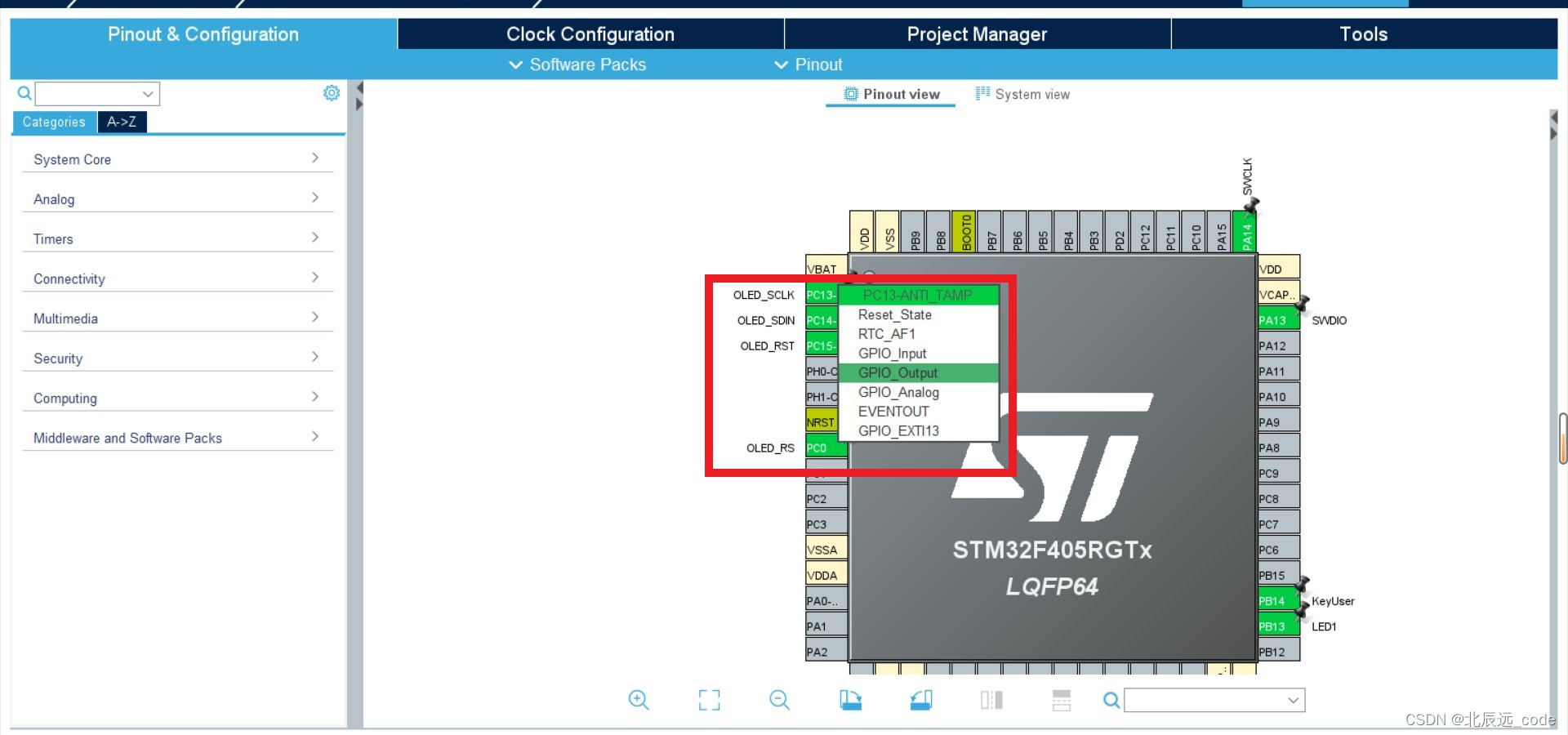Click the split view toolbar icon
The width and height of the screenshot is (1568, 735).
(991, 700)
